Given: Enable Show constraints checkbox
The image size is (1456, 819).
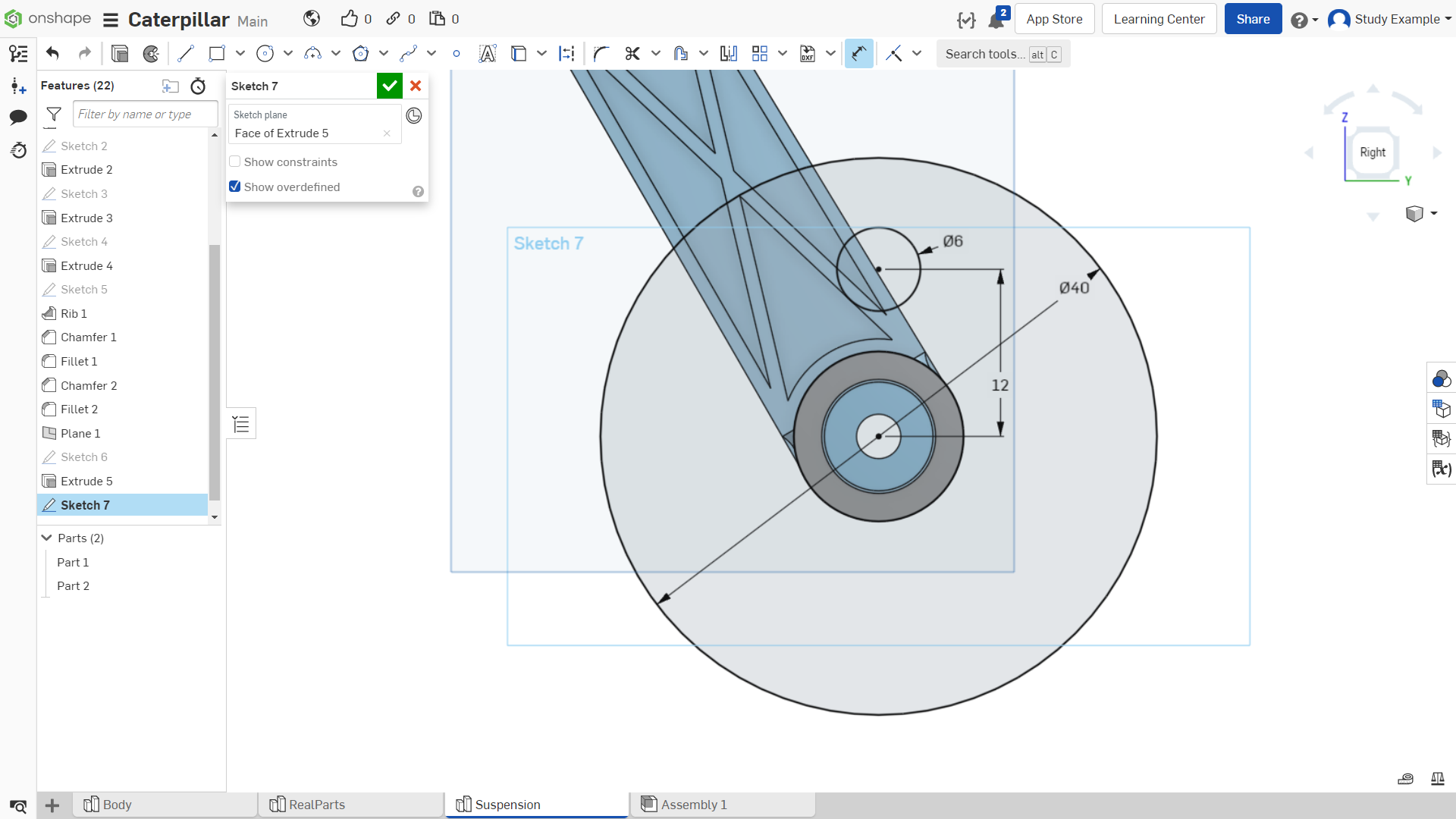Looking at the screenshot, I should 235,162.
